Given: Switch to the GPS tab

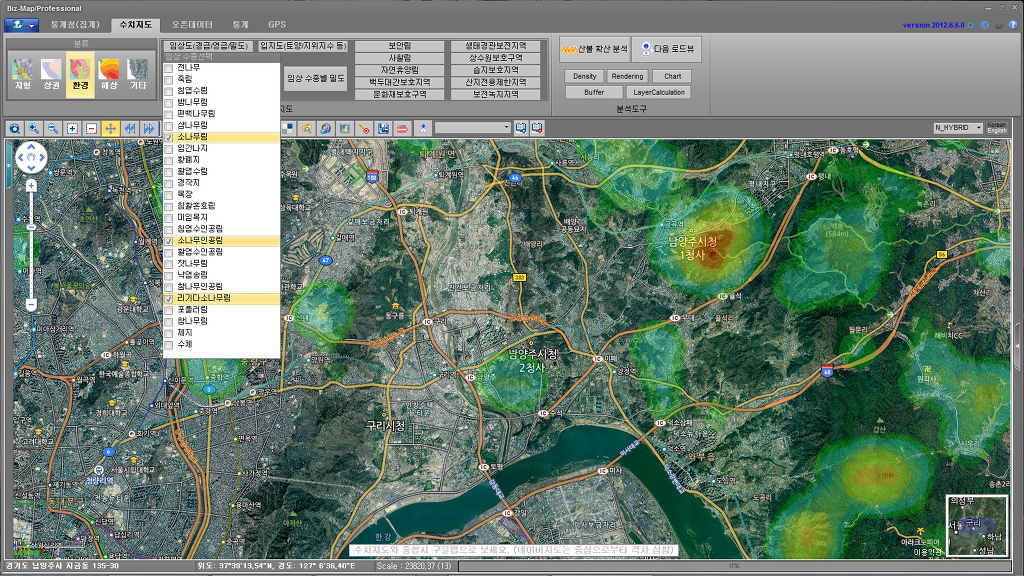Looking at the screenshot, I should point(277,23).
